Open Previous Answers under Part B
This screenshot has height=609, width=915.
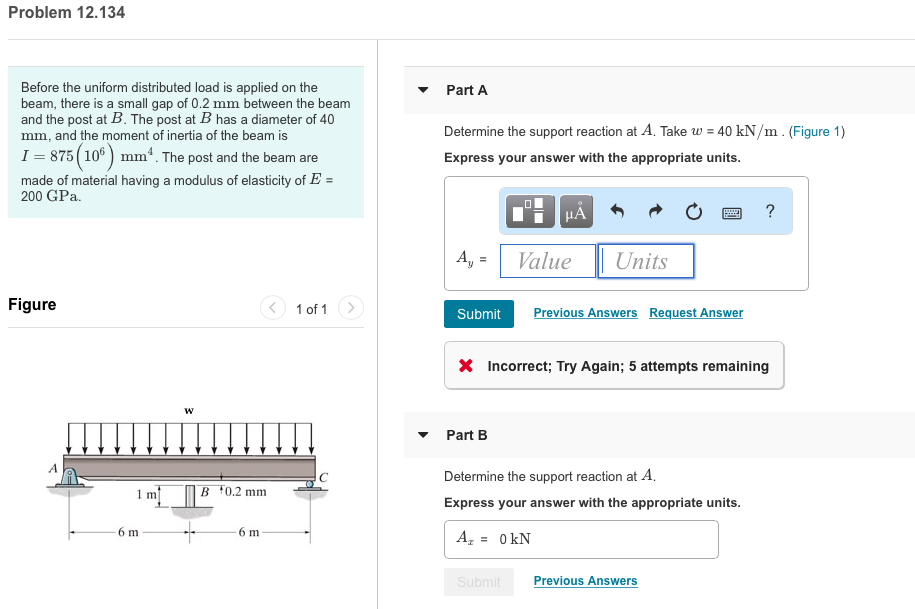585,581
